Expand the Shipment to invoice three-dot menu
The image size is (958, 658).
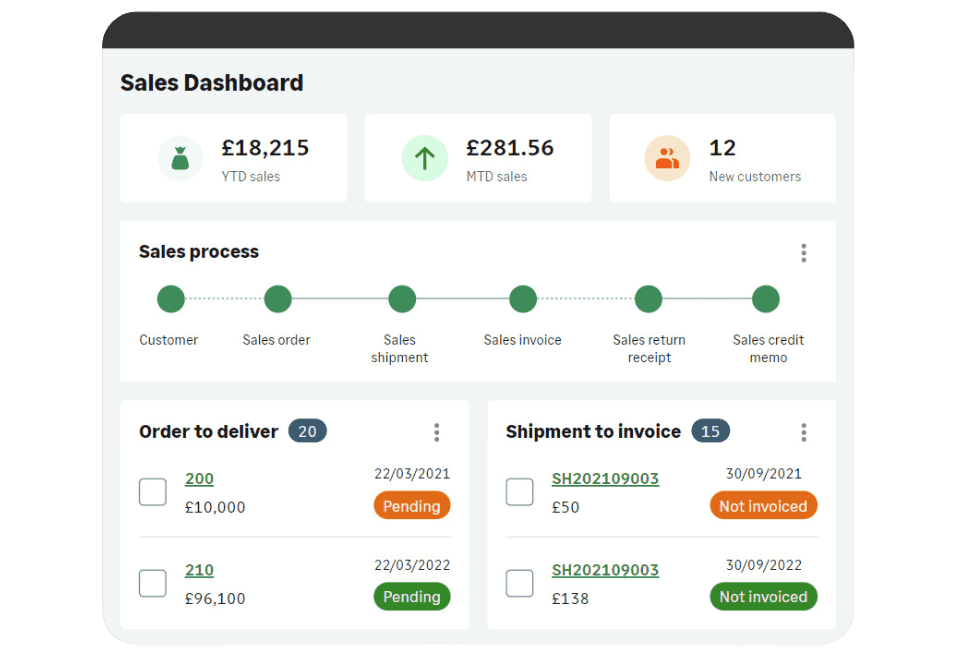803,432
